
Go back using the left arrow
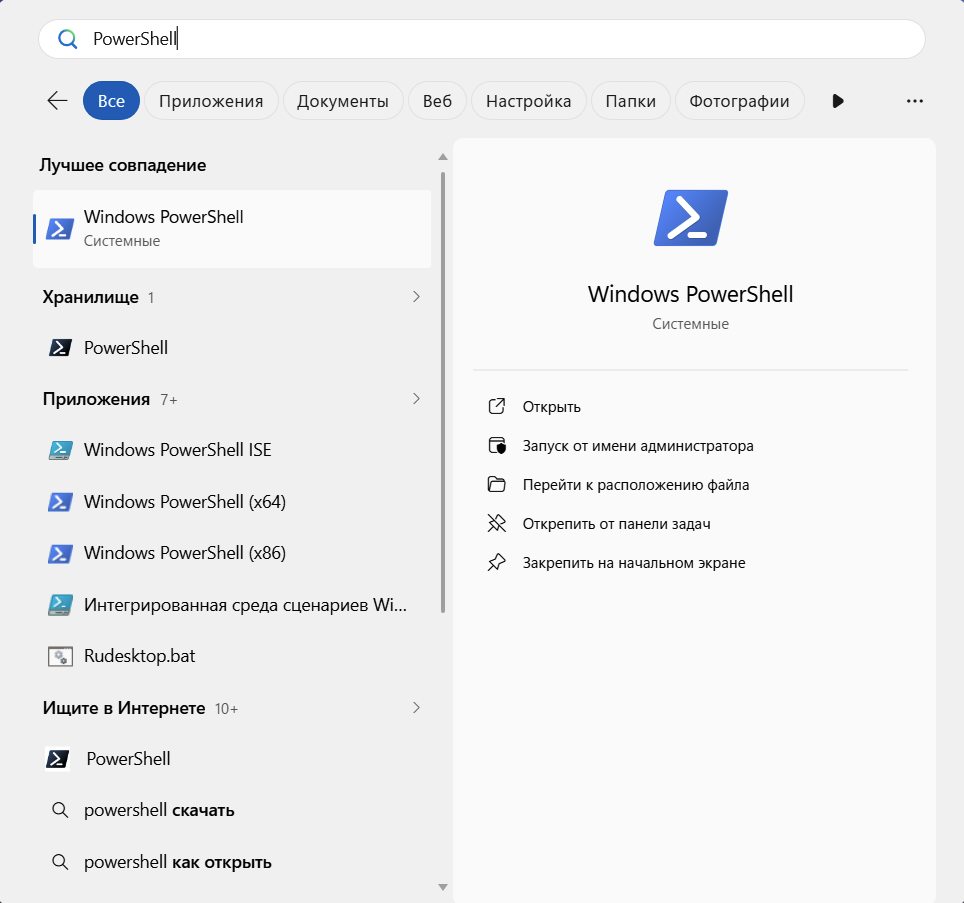[57, 100]
